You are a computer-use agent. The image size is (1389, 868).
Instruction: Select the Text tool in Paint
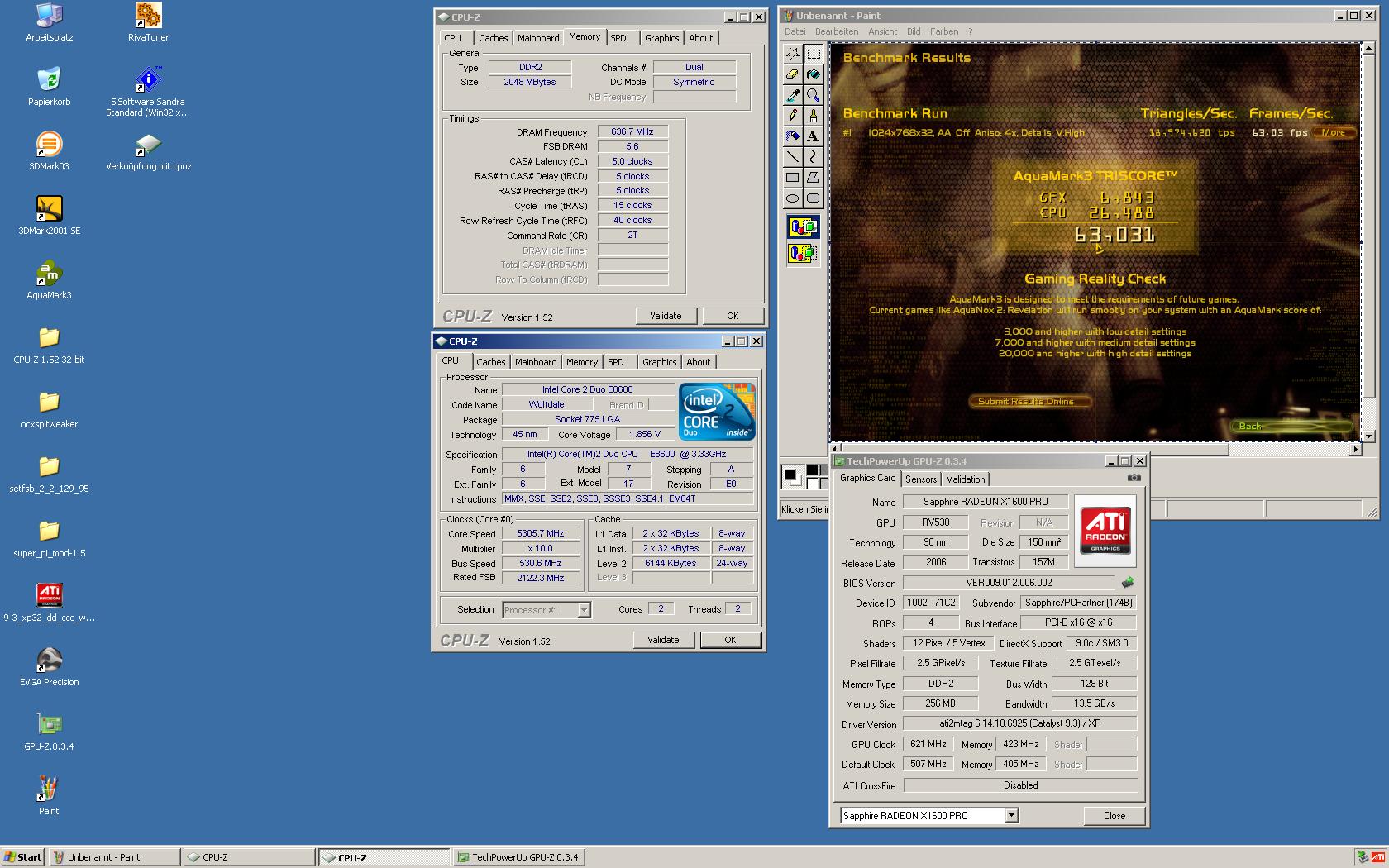813,136
